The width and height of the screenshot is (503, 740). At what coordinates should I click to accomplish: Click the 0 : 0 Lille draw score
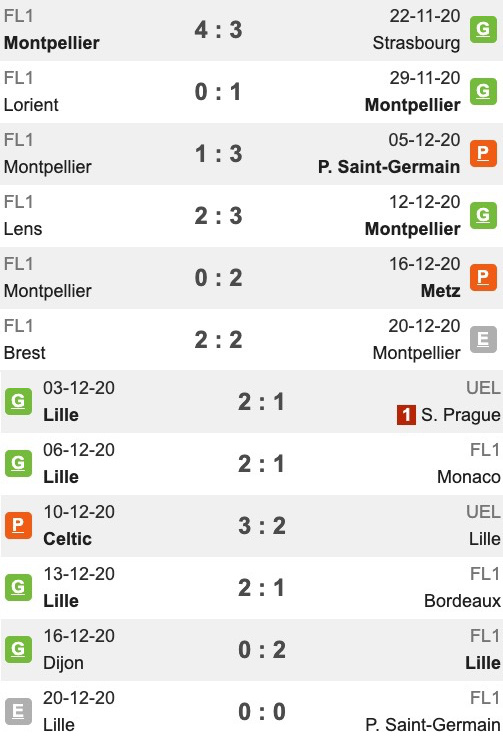262,712
